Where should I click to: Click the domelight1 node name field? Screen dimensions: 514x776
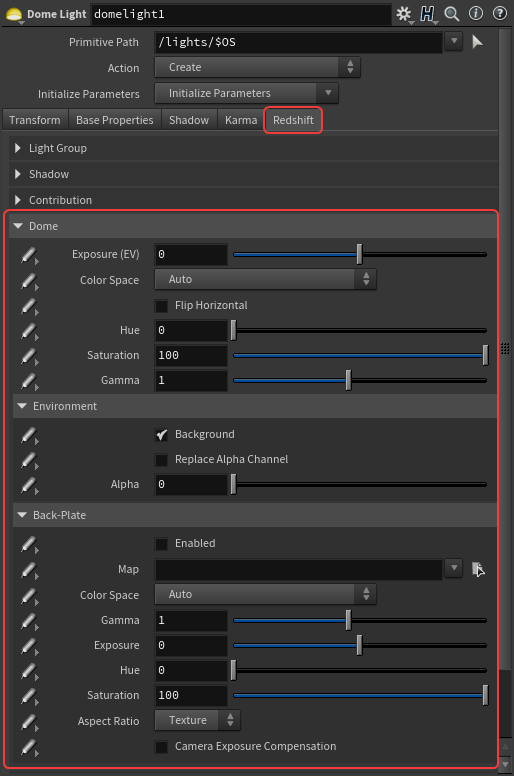click(241, 14)
